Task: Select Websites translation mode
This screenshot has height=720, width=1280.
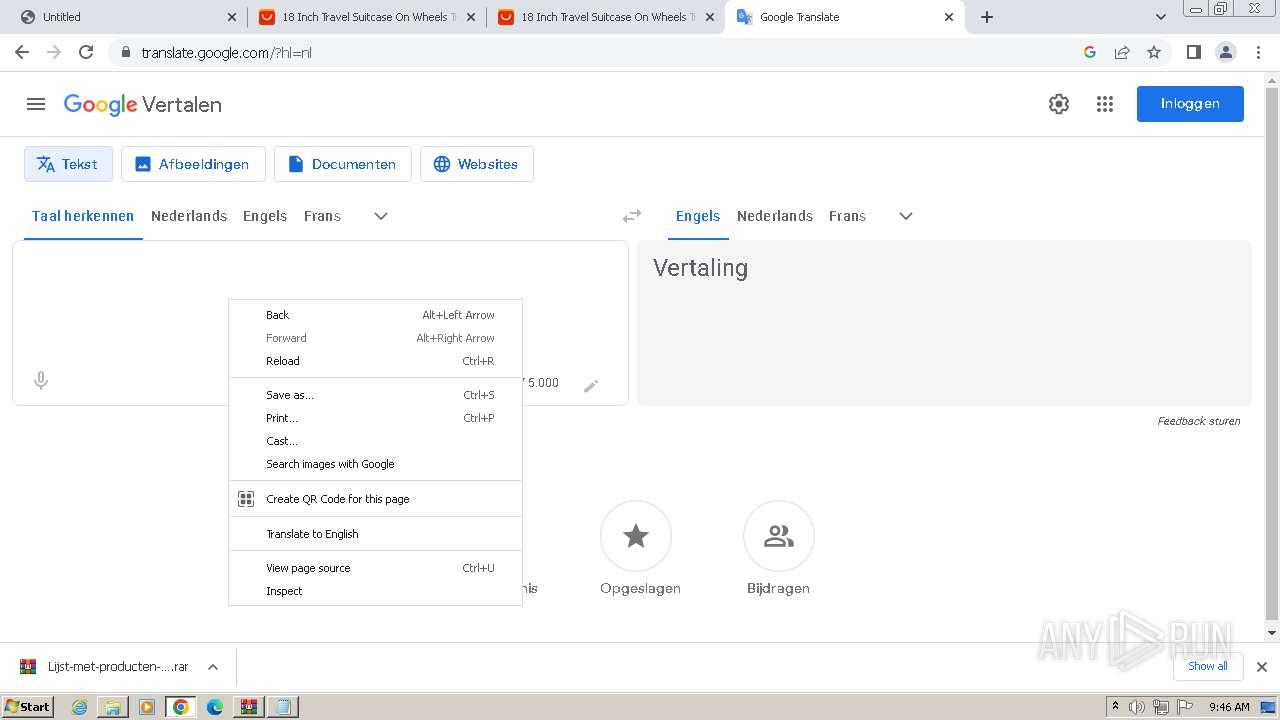Action: tap(477, 164)
